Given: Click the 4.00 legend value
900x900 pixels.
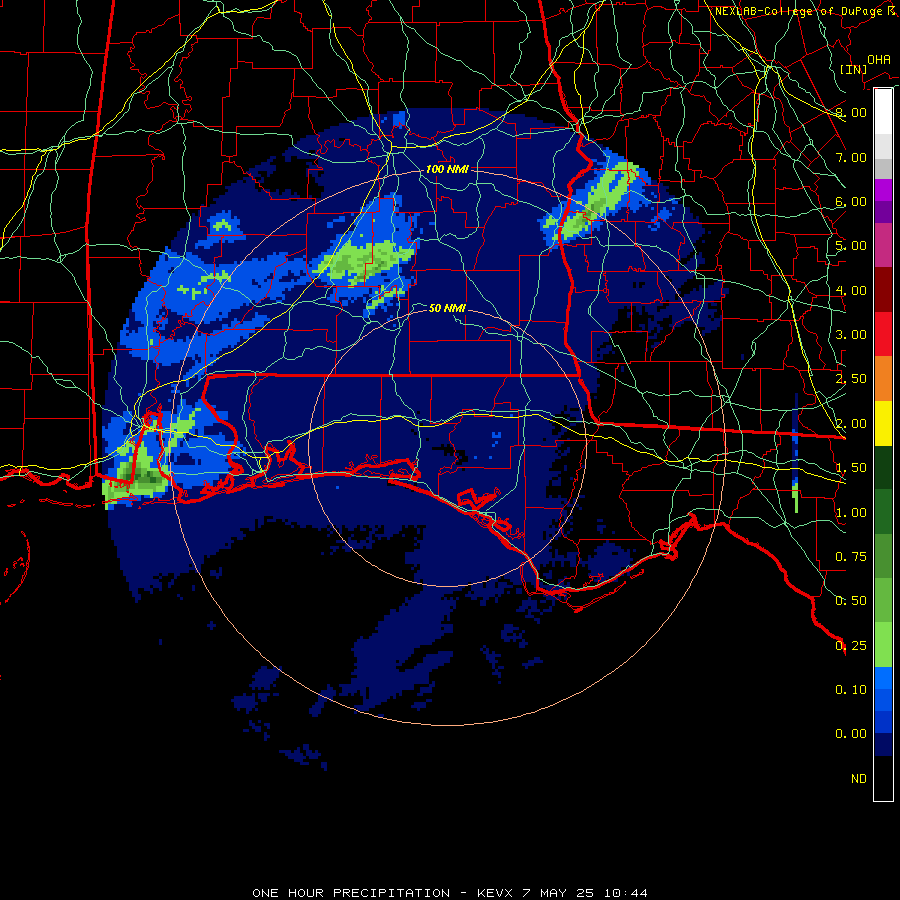Looking at the screenshot, I should click(x=851, y=290).
